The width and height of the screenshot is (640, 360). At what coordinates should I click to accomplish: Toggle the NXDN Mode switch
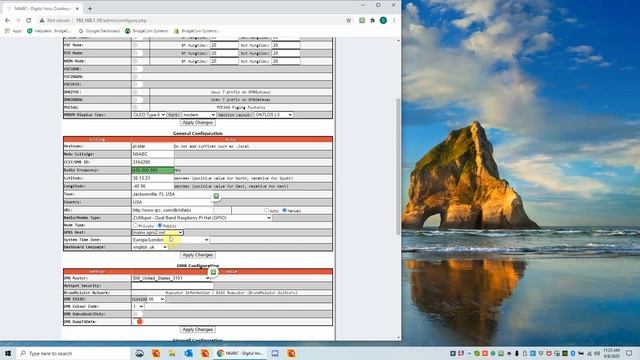tap(138, 61)
